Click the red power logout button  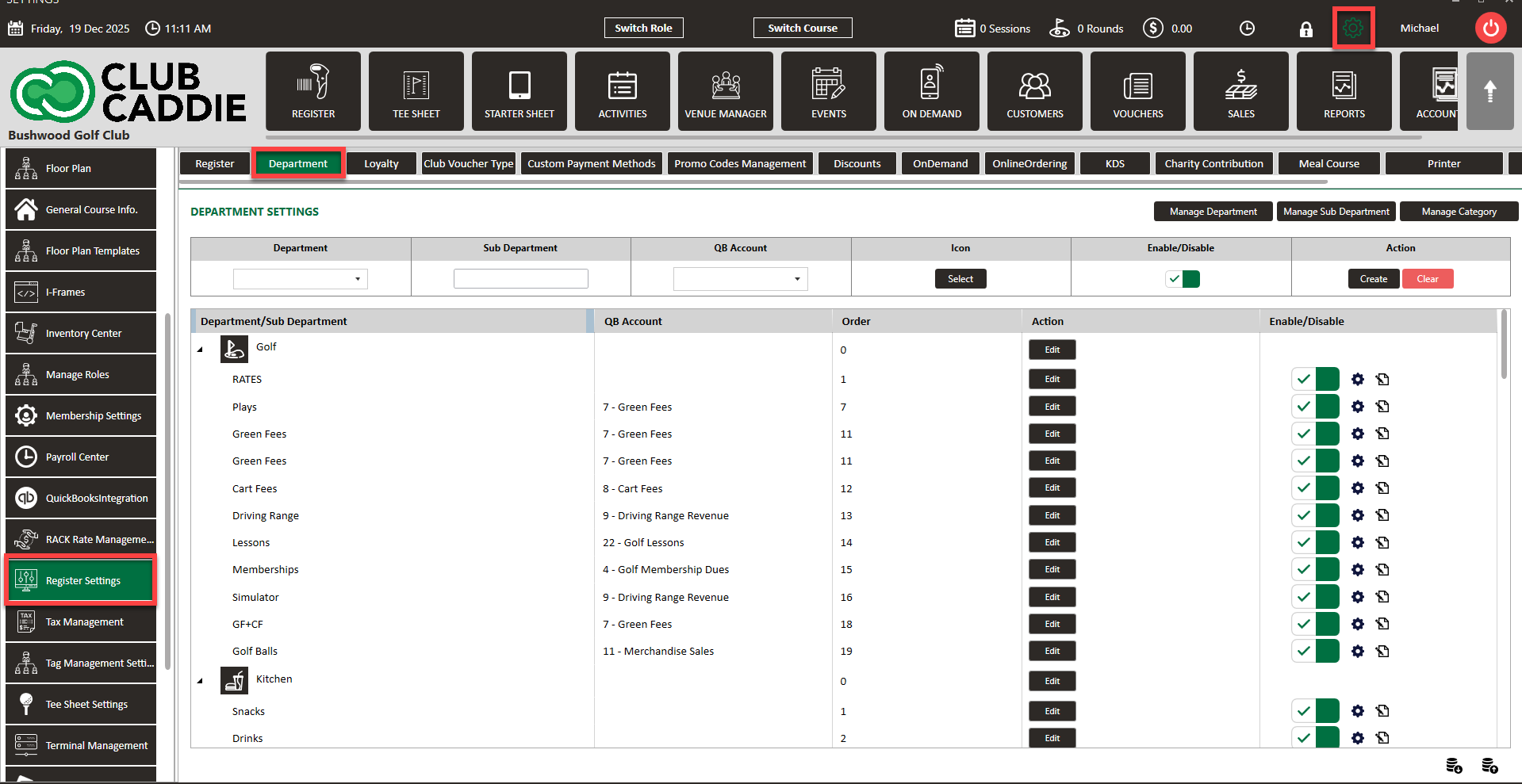click(1490, 29)
